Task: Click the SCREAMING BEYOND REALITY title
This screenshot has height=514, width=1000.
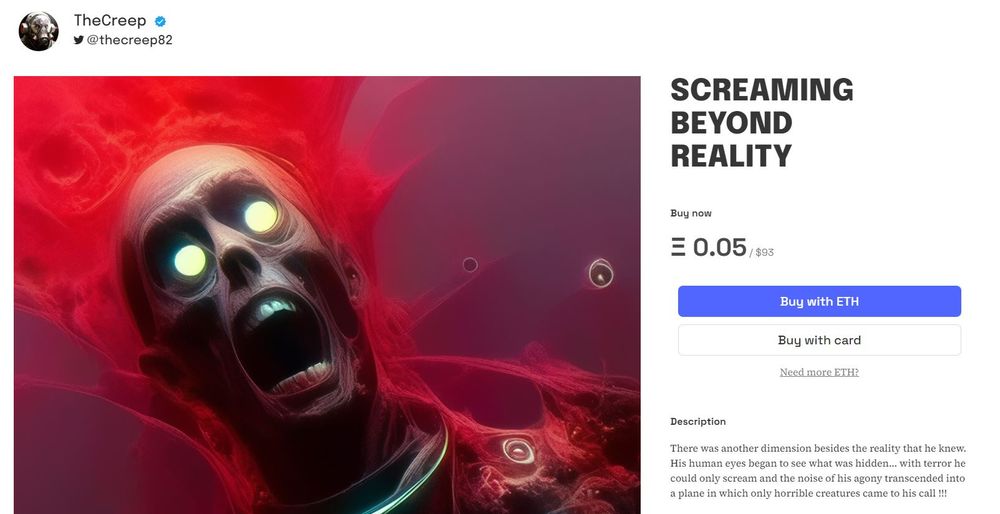Action: coord(761,122)
